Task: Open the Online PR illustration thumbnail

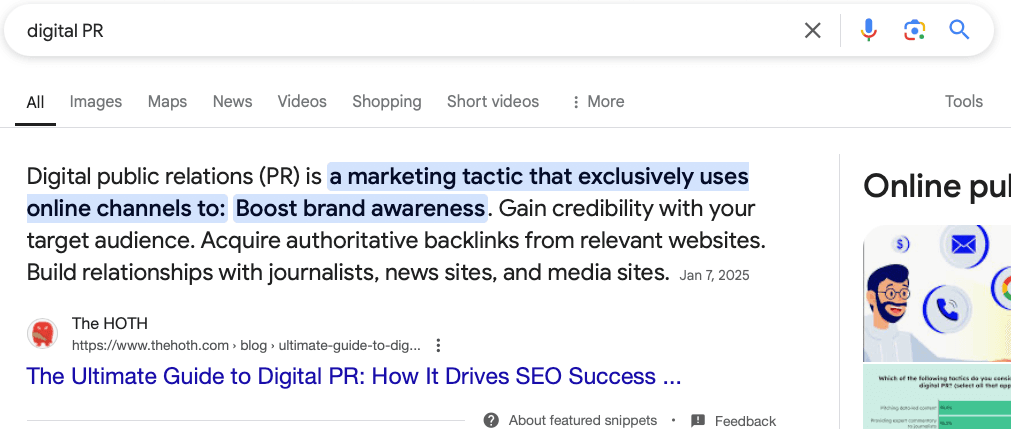Action: click(936, 293)
